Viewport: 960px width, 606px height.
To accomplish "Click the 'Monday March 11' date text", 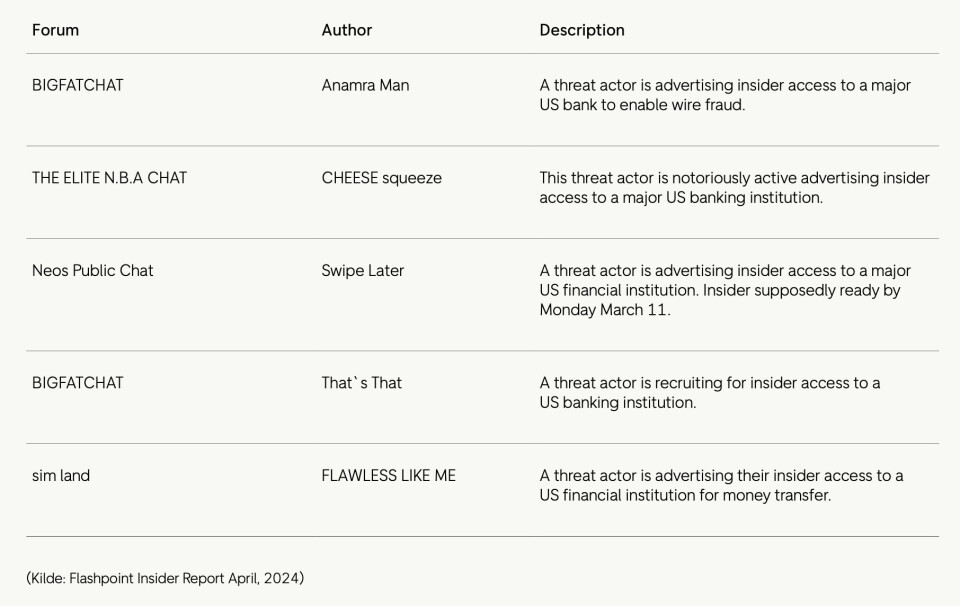I will tap(603, 310).
